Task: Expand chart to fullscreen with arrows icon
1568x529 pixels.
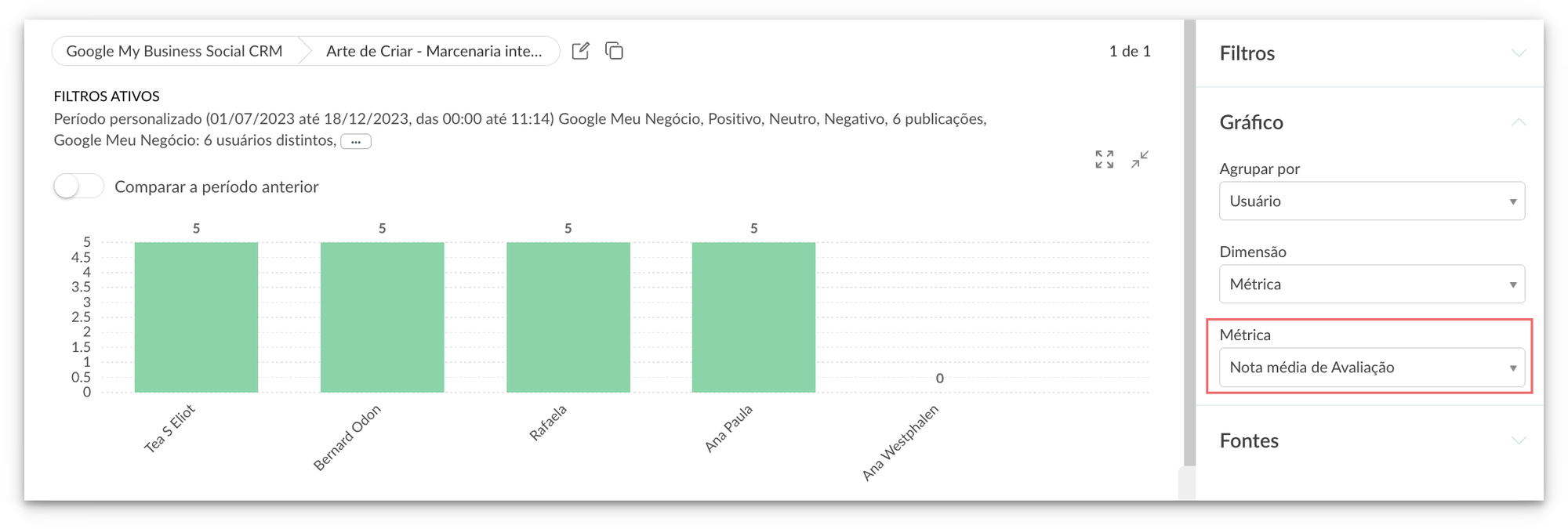Action: point(1104,159)
